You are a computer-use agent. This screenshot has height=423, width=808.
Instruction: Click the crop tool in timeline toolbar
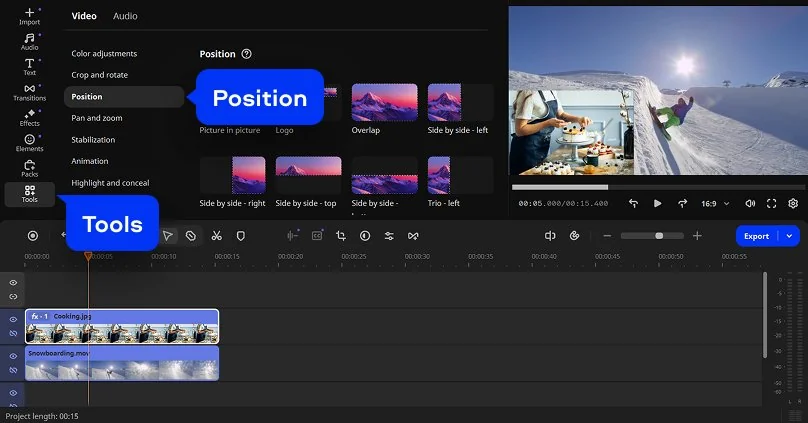pos(341,236)
